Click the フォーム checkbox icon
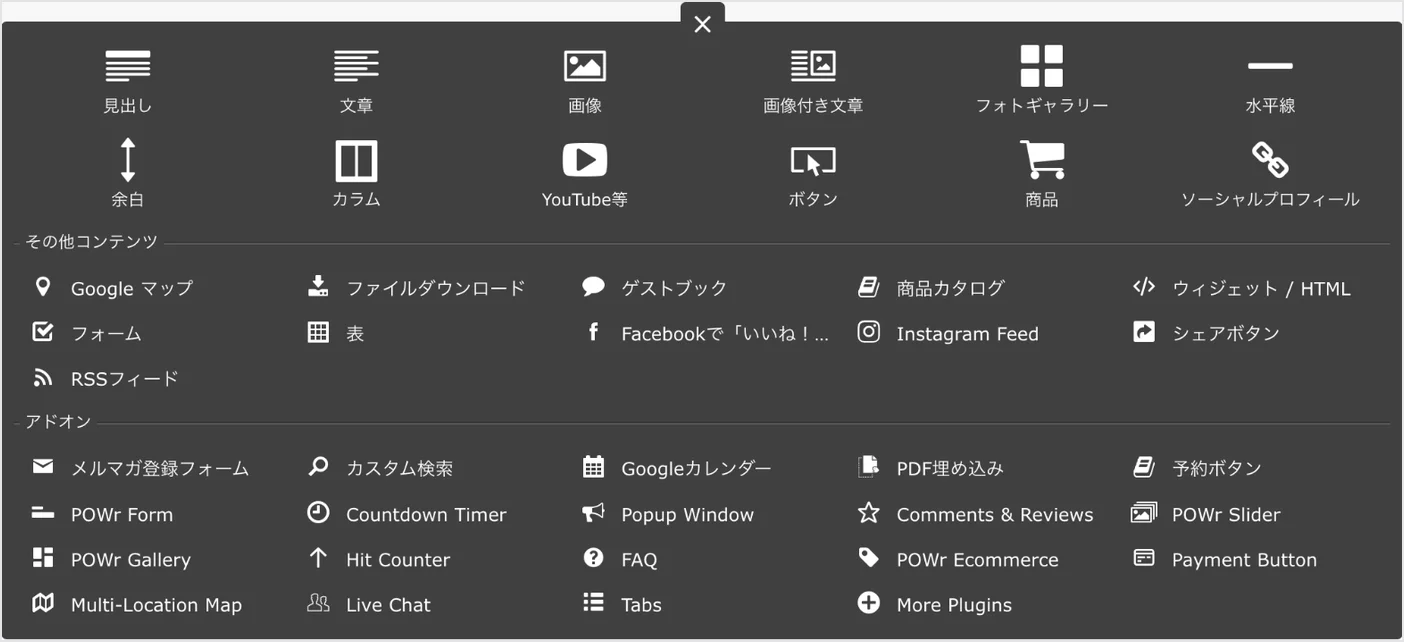 42,332
